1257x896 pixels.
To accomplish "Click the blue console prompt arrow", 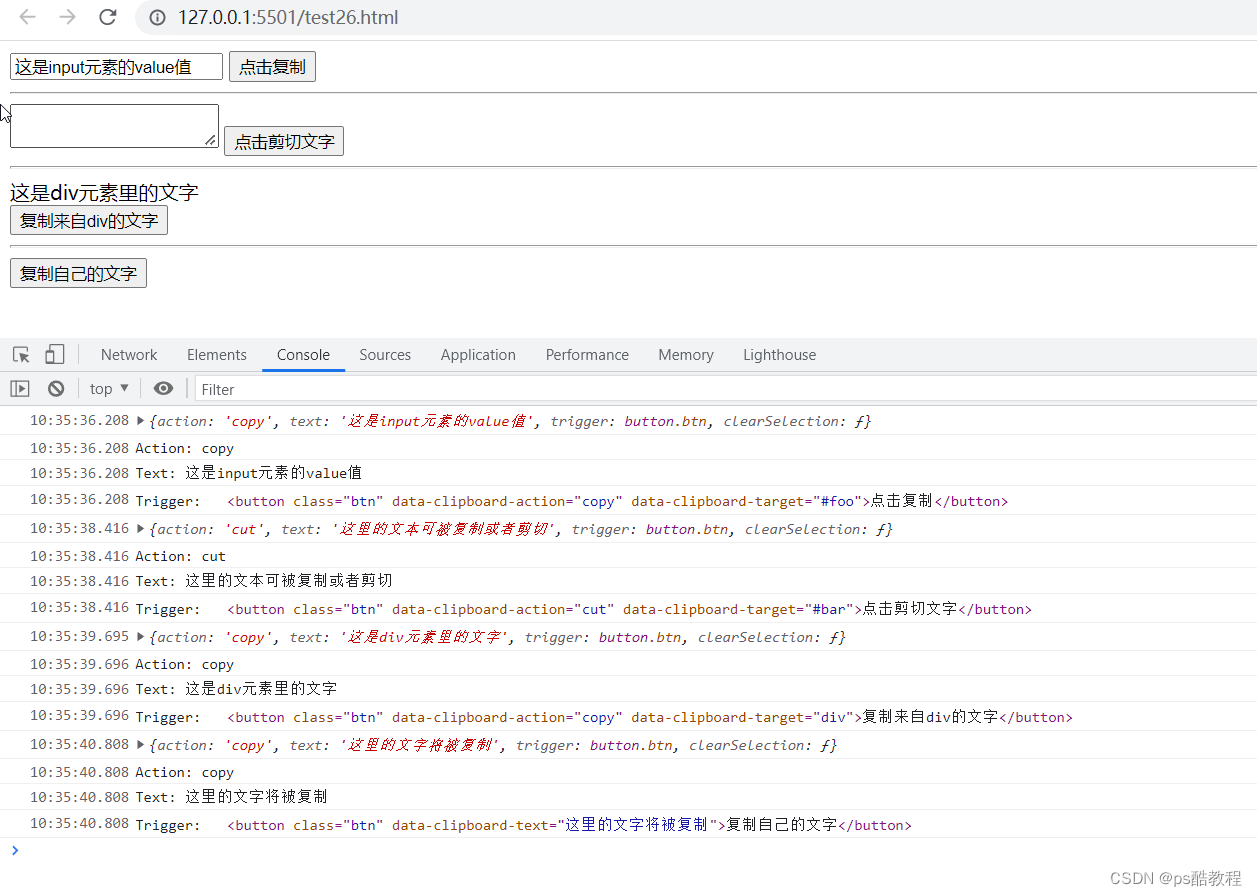I will pyautogui.click(x=14, y=851).
